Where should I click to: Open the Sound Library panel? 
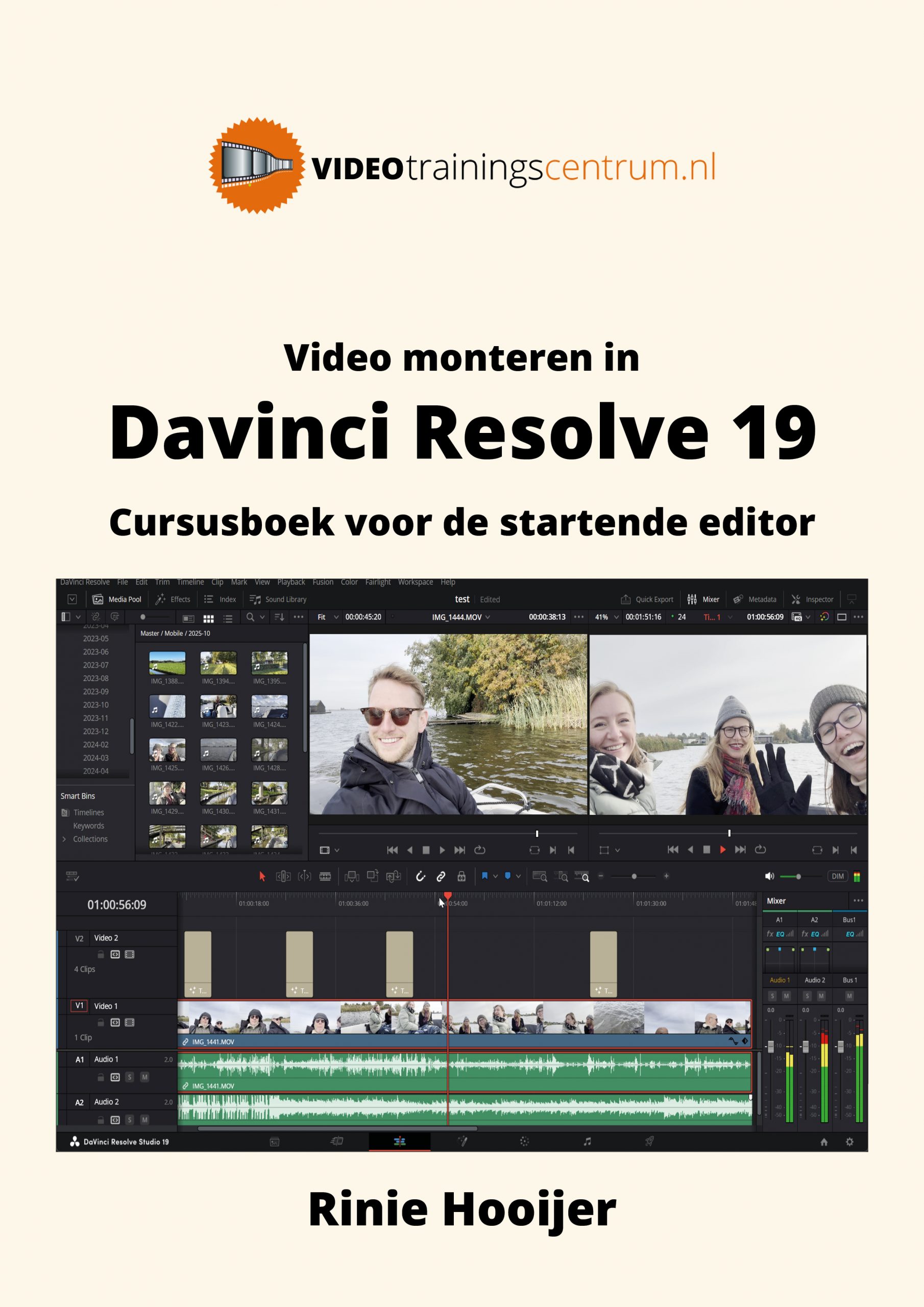278,599
